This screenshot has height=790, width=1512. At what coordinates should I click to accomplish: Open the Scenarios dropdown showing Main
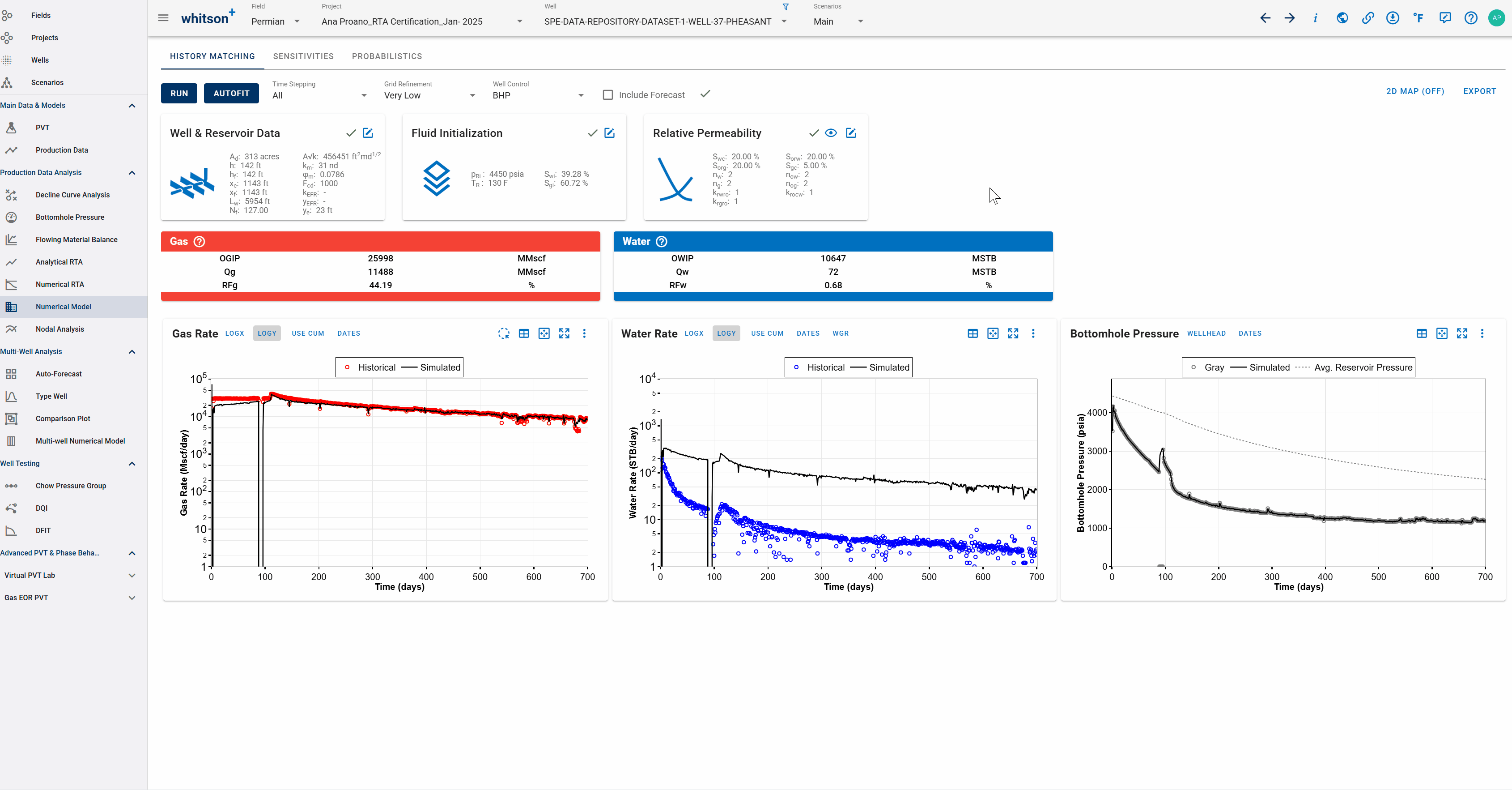[838, 22]
